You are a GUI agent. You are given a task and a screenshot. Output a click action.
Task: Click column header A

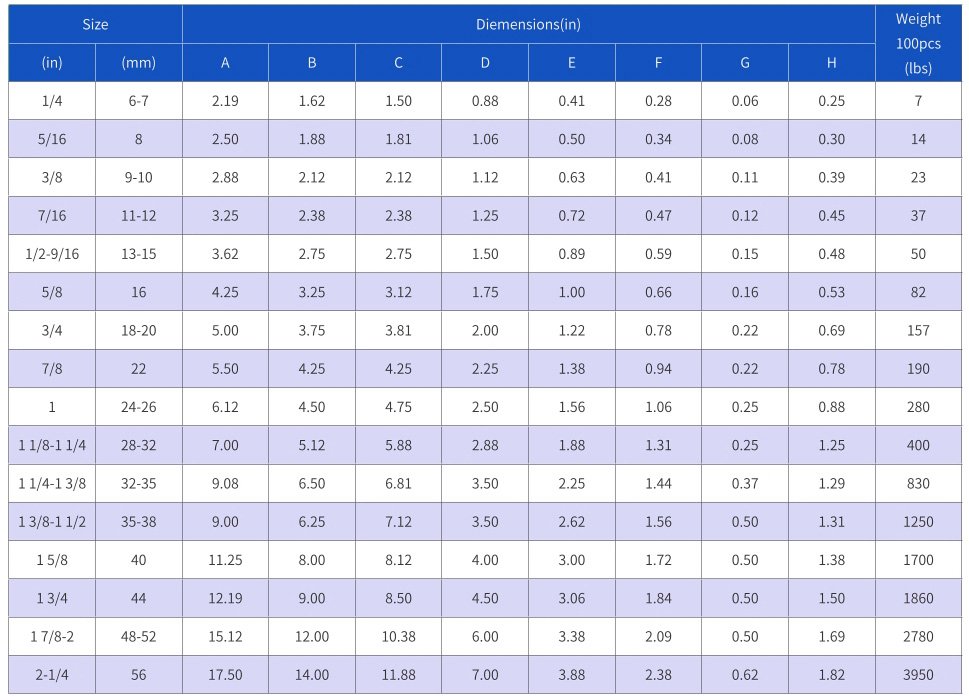point(225,63)
